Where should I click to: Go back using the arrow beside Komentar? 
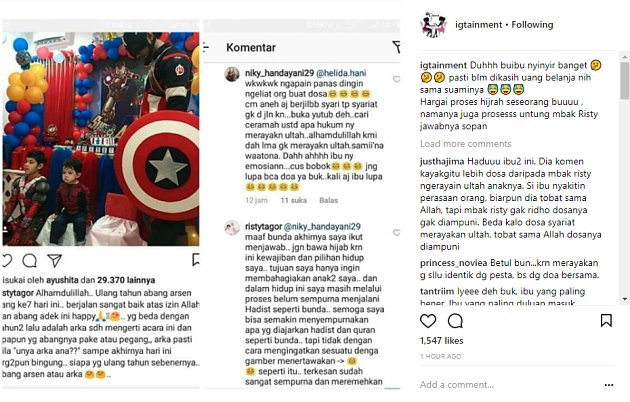206,47
